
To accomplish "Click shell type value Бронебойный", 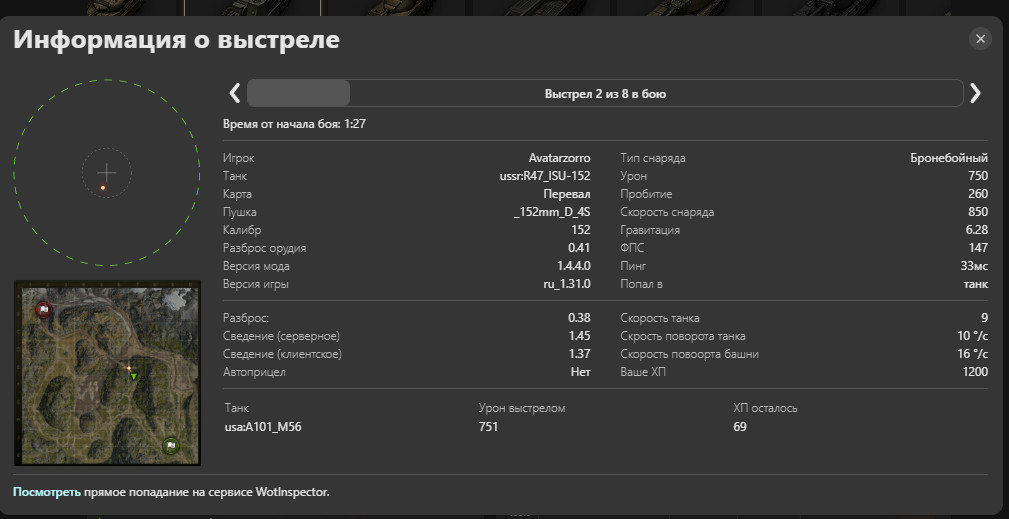I will (x=948, y=158).
